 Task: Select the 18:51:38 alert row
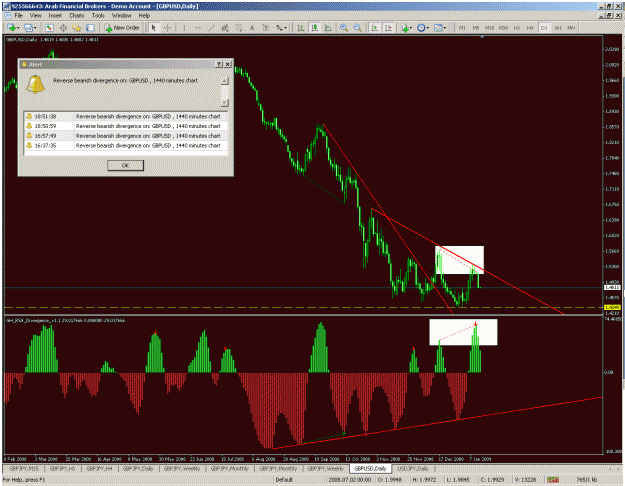125,116
